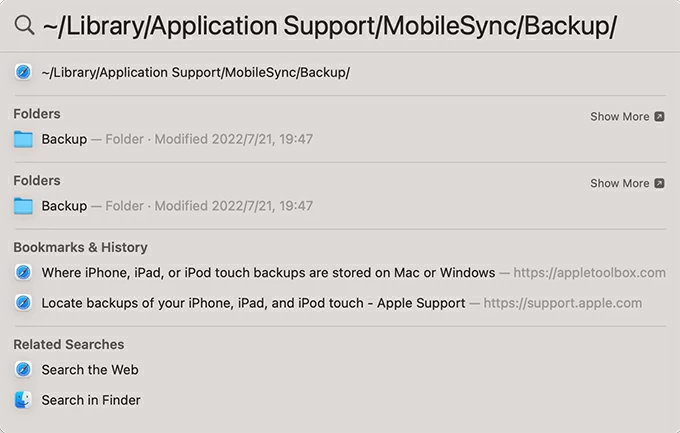Choose Search in Finder under Related Searches

click(91, 400)
